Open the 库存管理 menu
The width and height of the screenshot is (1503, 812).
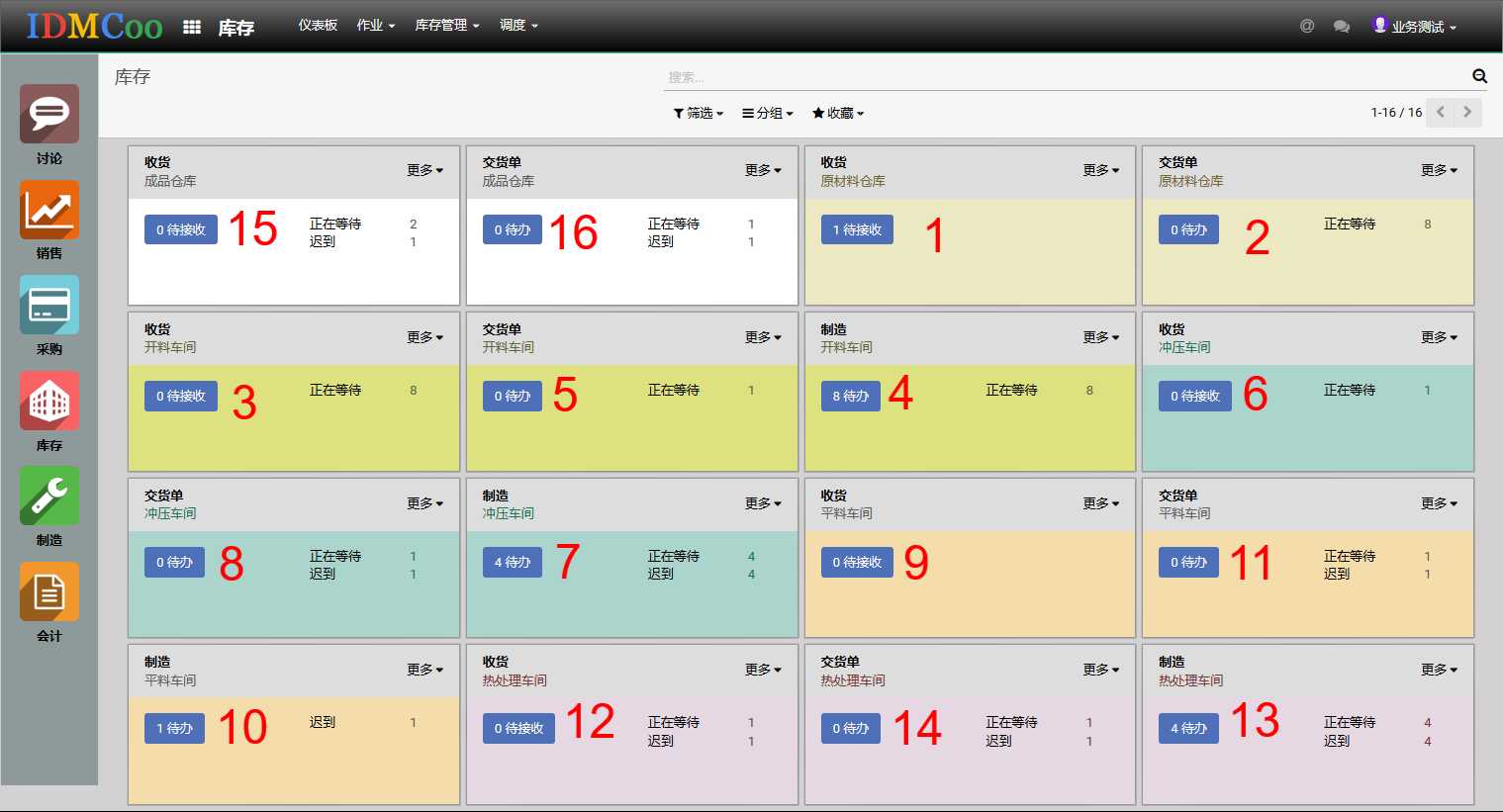447,26
